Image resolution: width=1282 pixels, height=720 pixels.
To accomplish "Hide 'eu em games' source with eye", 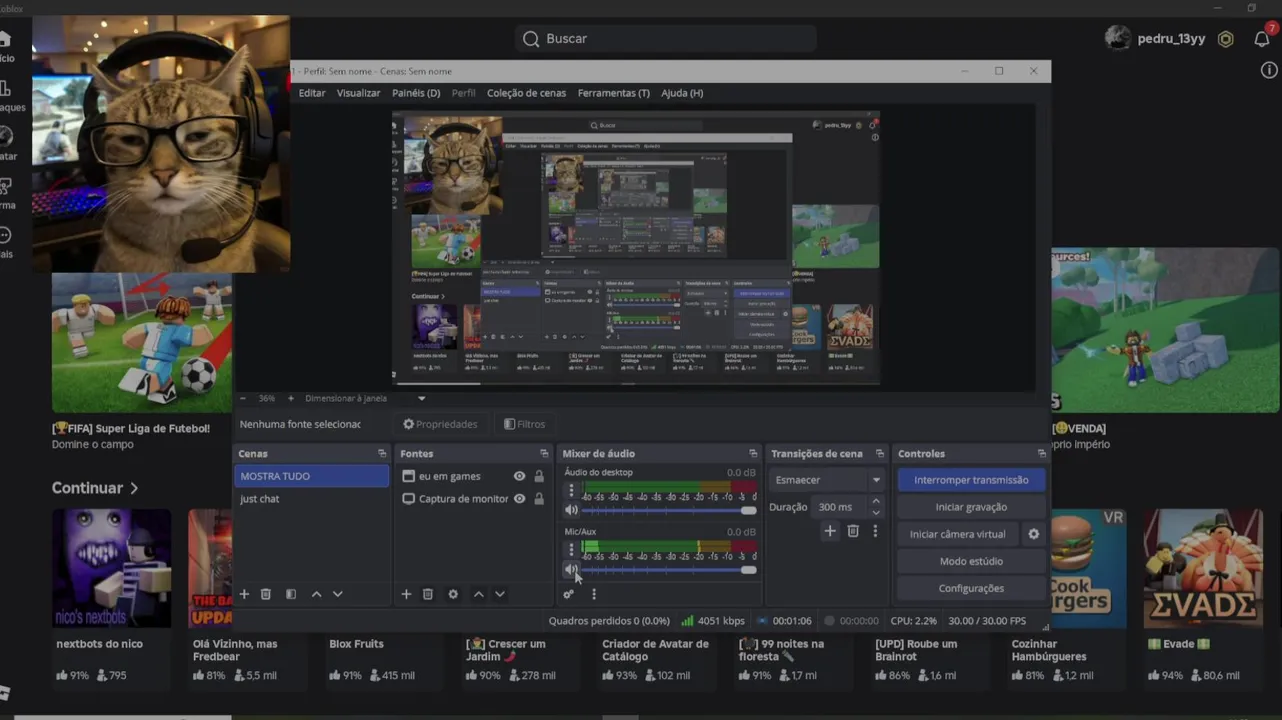I will pos(519,476).
